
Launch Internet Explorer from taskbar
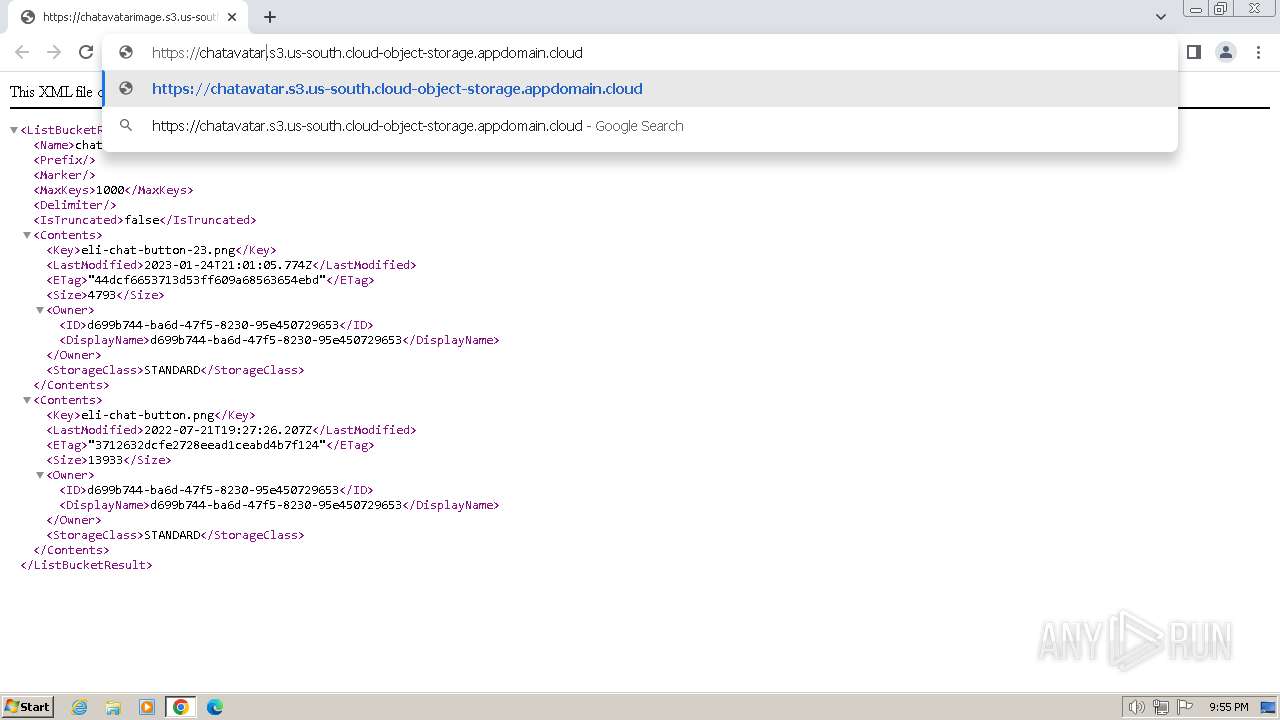click(x=80, y=707)
